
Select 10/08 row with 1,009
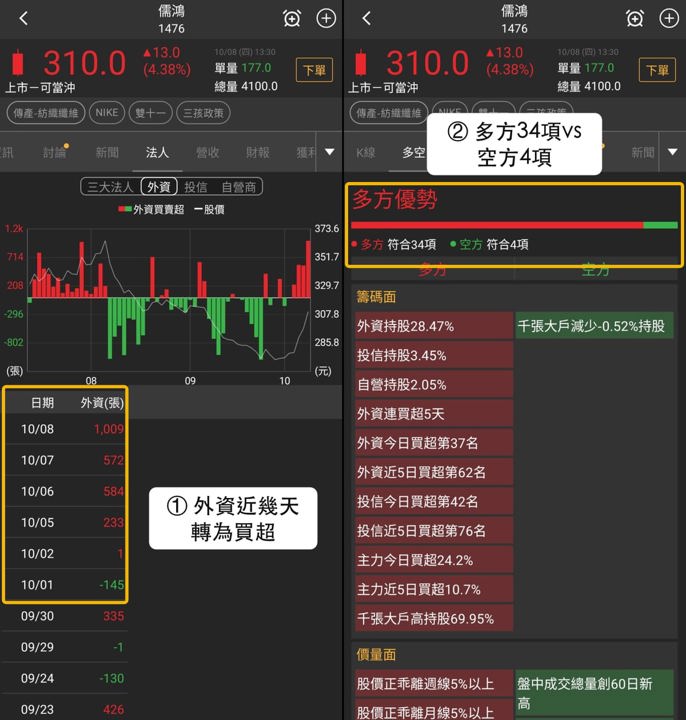tap(66, 429)
